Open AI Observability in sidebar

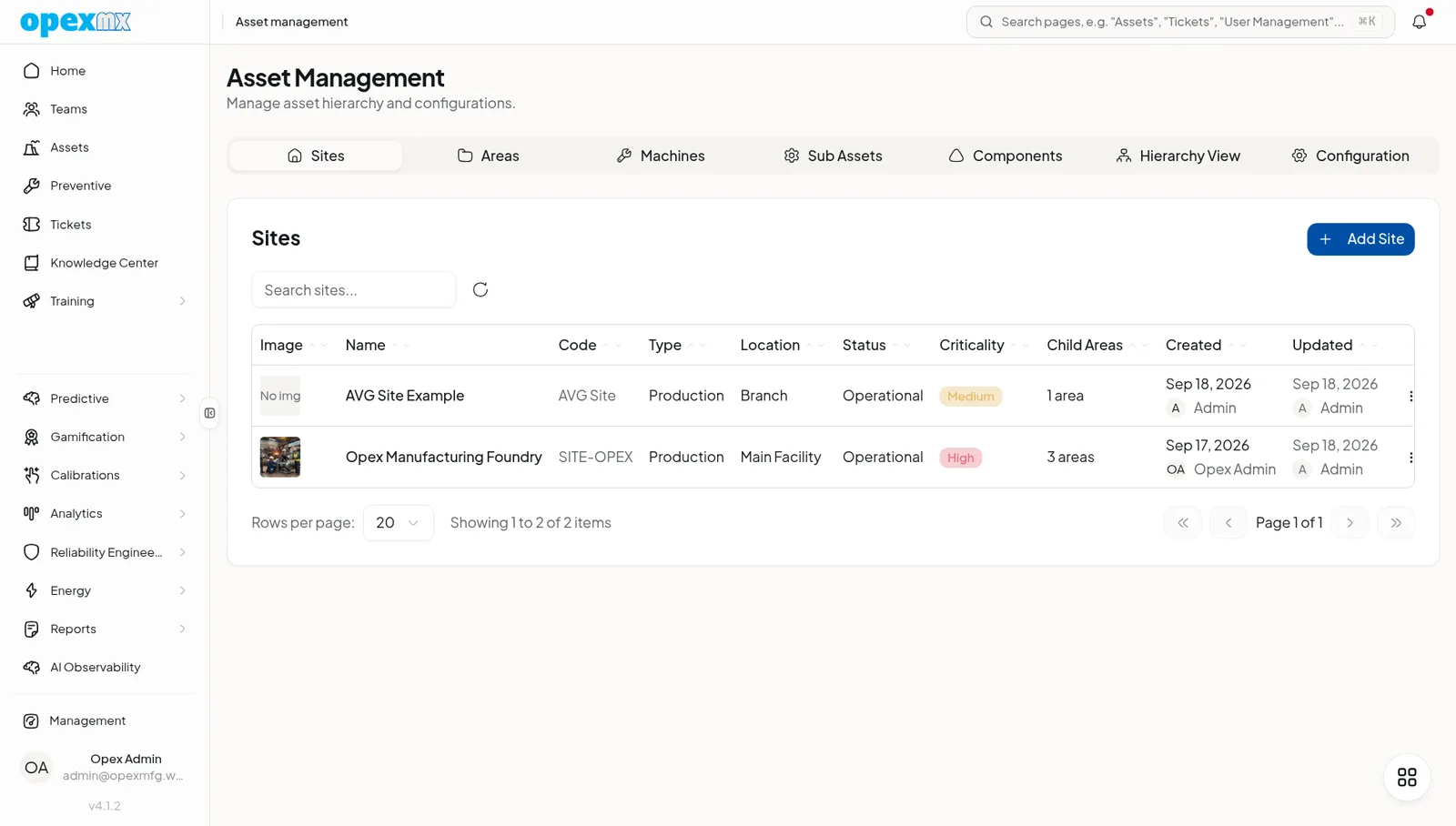(105, 667)
